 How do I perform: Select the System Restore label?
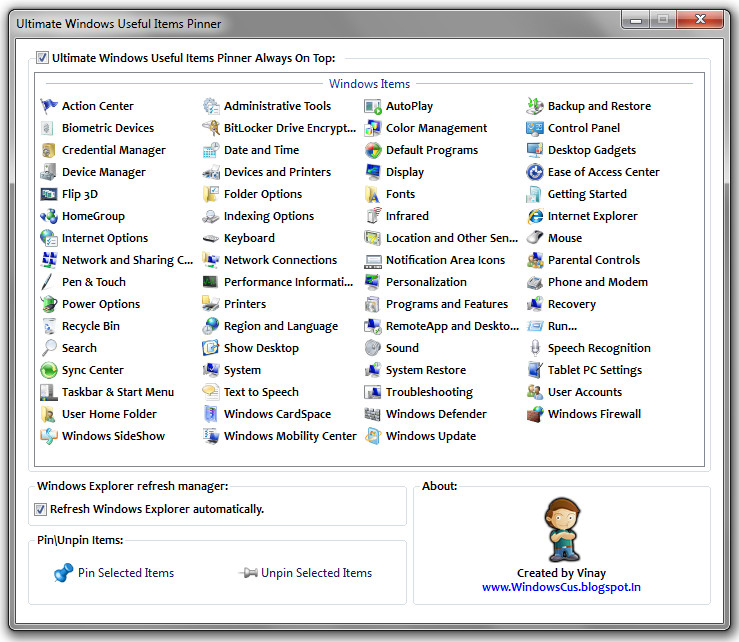[x=426, y=370]
